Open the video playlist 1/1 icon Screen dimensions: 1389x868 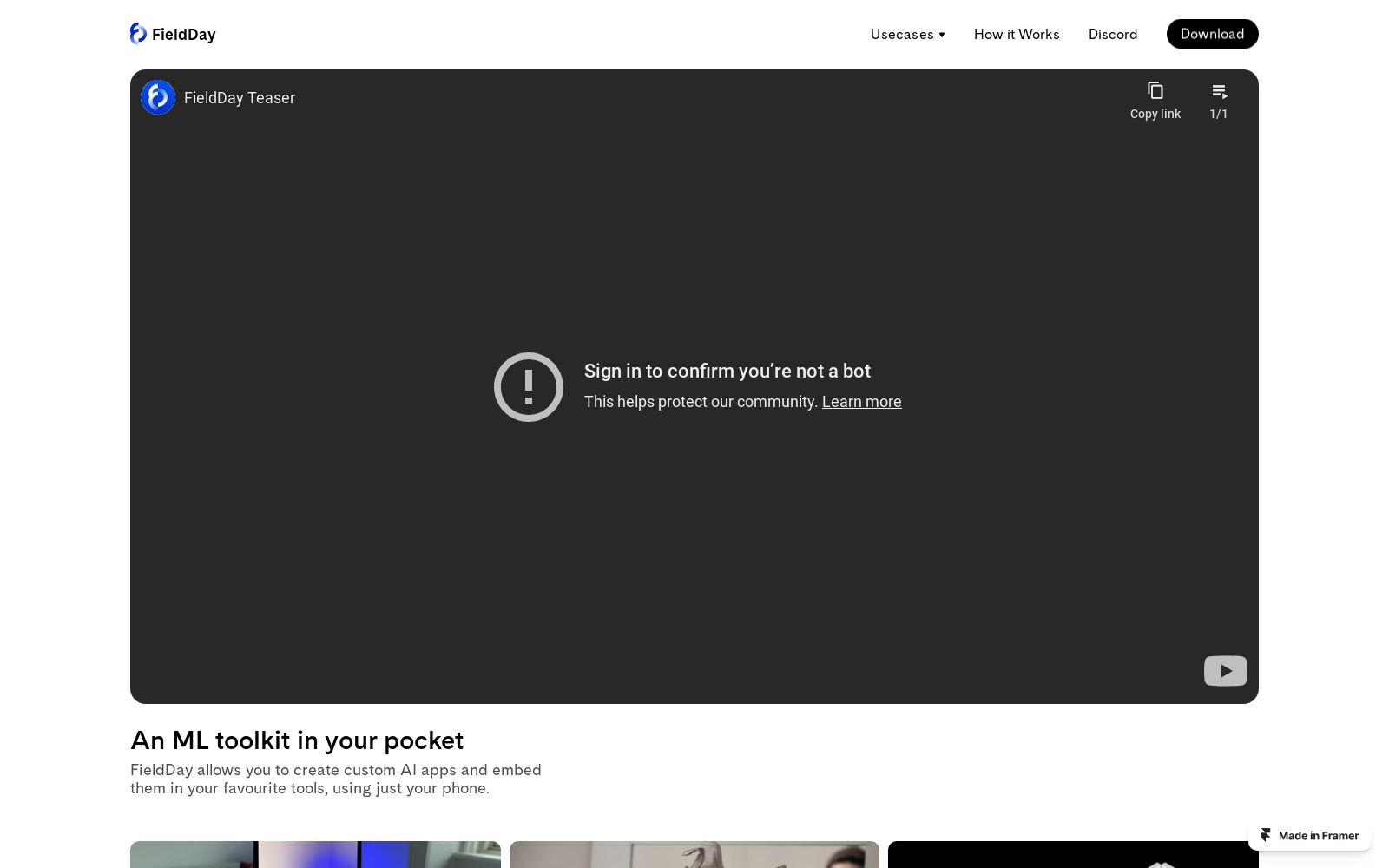click(x=1219, y=101)
